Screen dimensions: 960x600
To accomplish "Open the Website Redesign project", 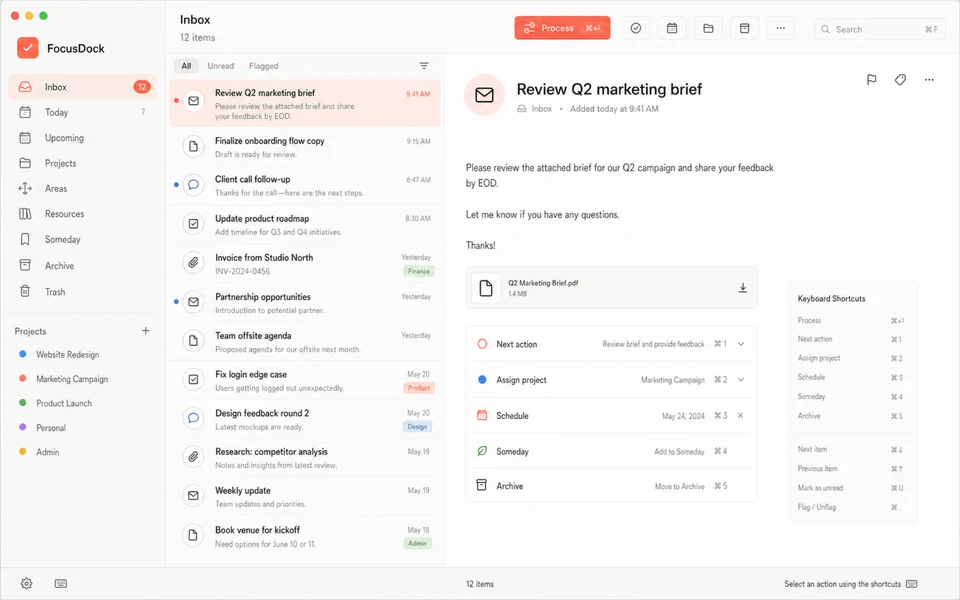I will tap(67, 354).
